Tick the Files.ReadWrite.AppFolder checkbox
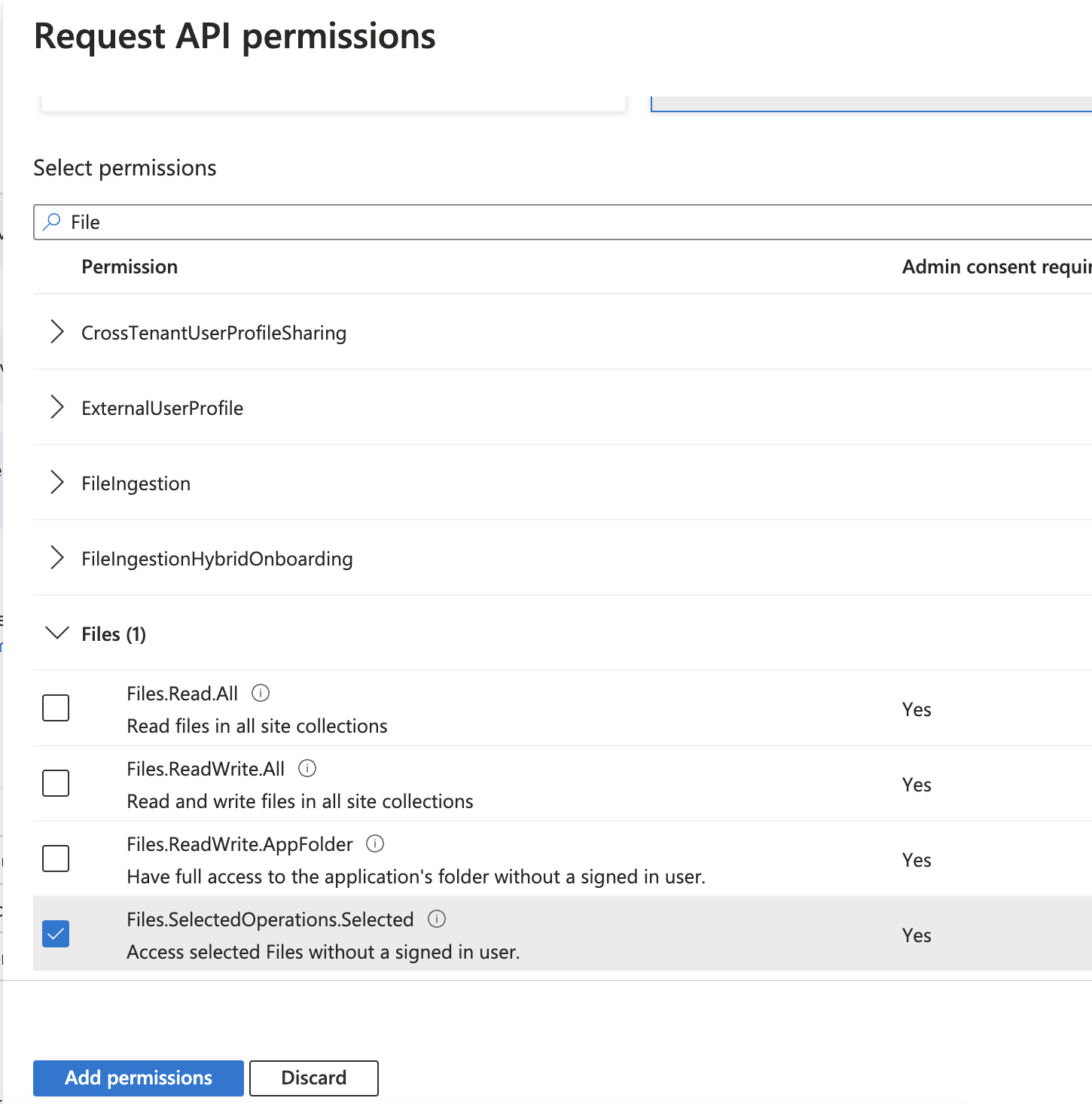 point(56,858)
